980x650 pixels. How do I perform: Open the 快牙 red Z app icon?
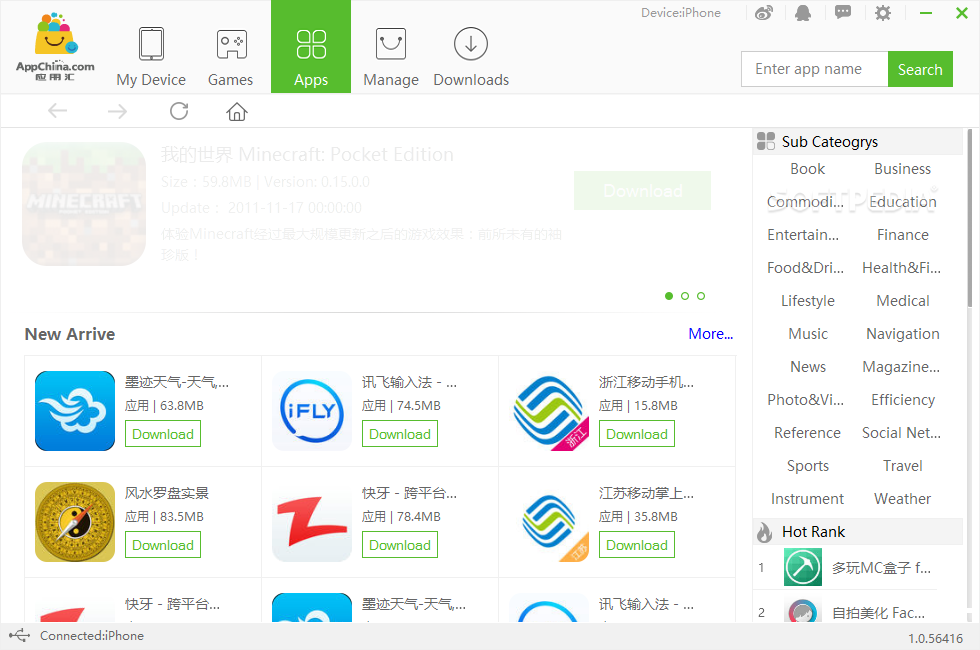coord(312,522)
